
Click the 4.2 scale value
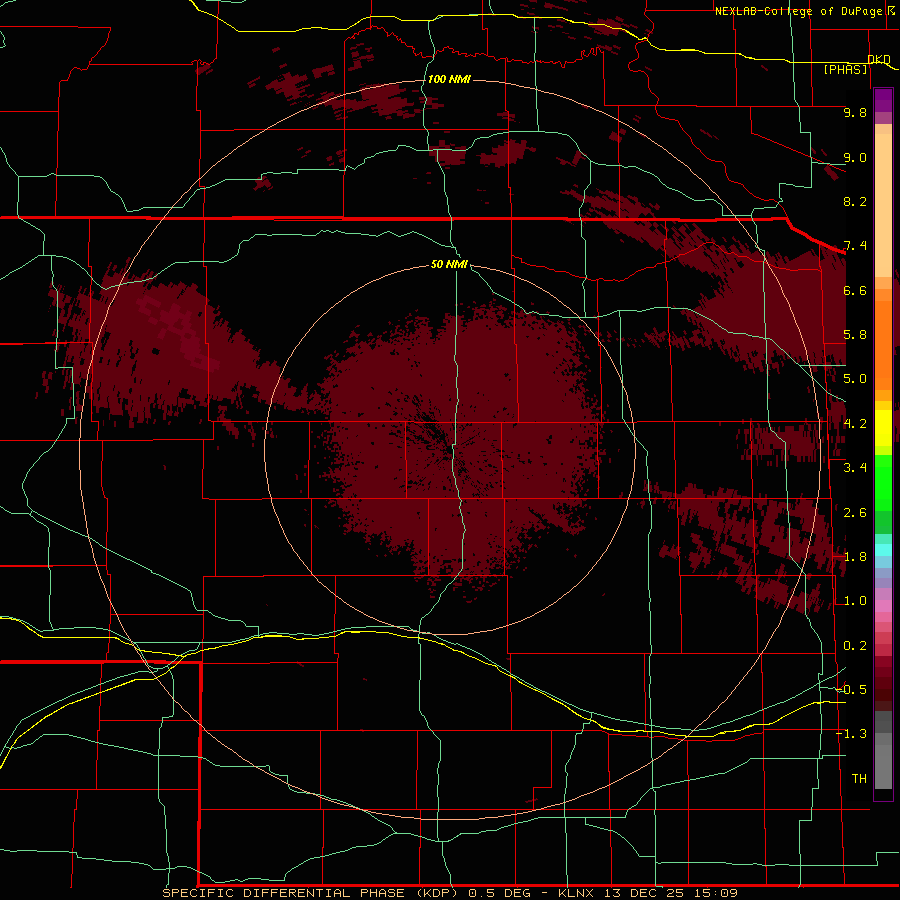click(855, 424)
